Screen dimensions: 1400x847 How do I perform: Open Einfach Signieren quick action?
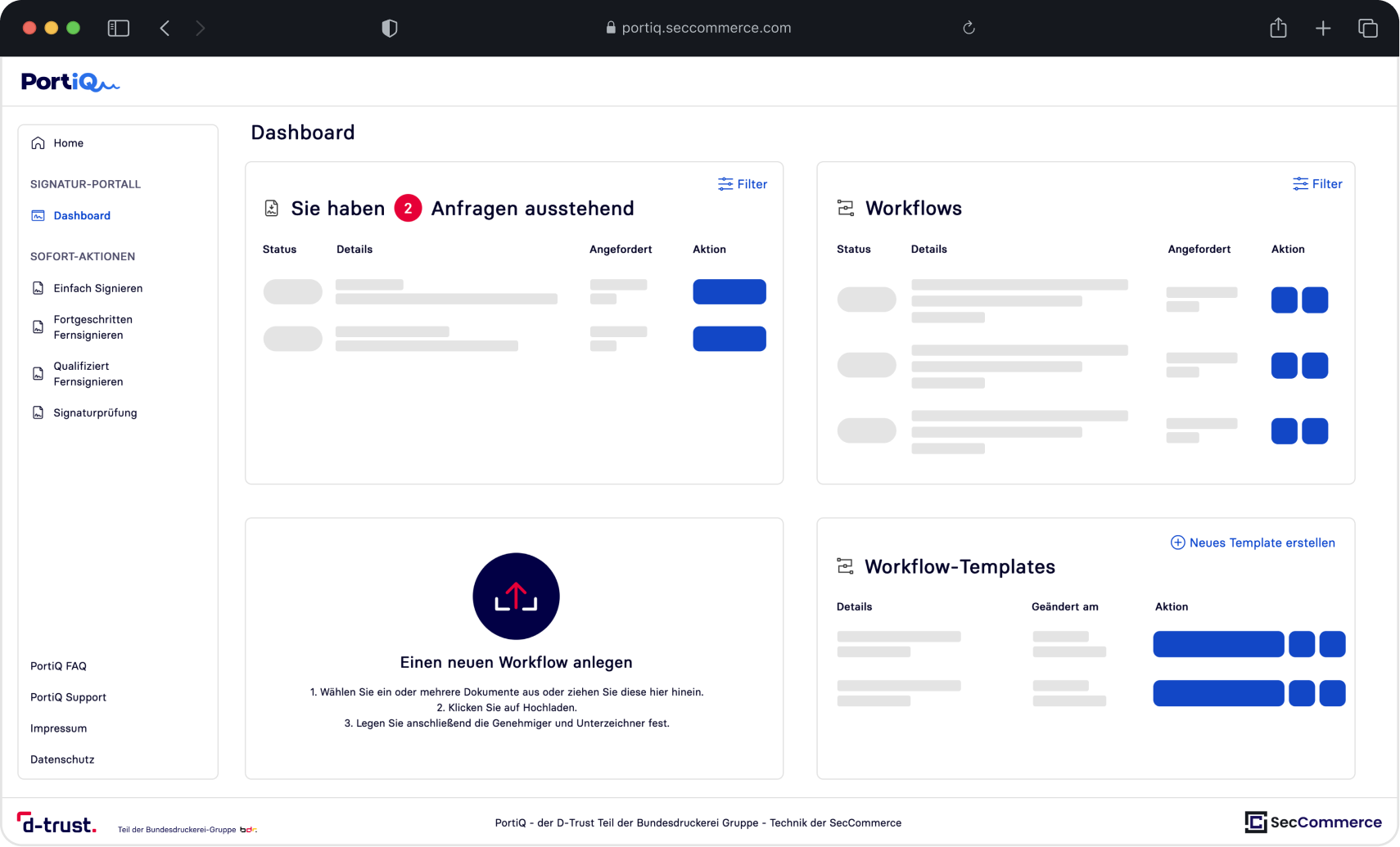coord(97,288)
